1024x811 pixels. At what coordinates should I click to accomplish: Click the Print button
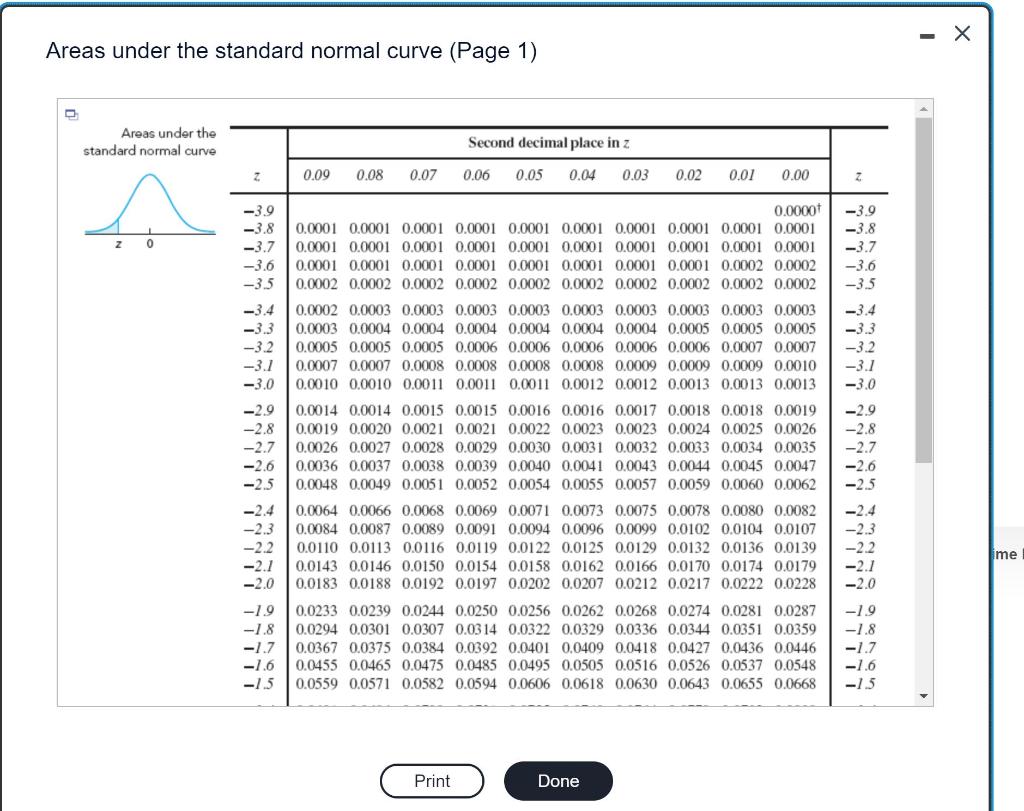click(432, 781)
